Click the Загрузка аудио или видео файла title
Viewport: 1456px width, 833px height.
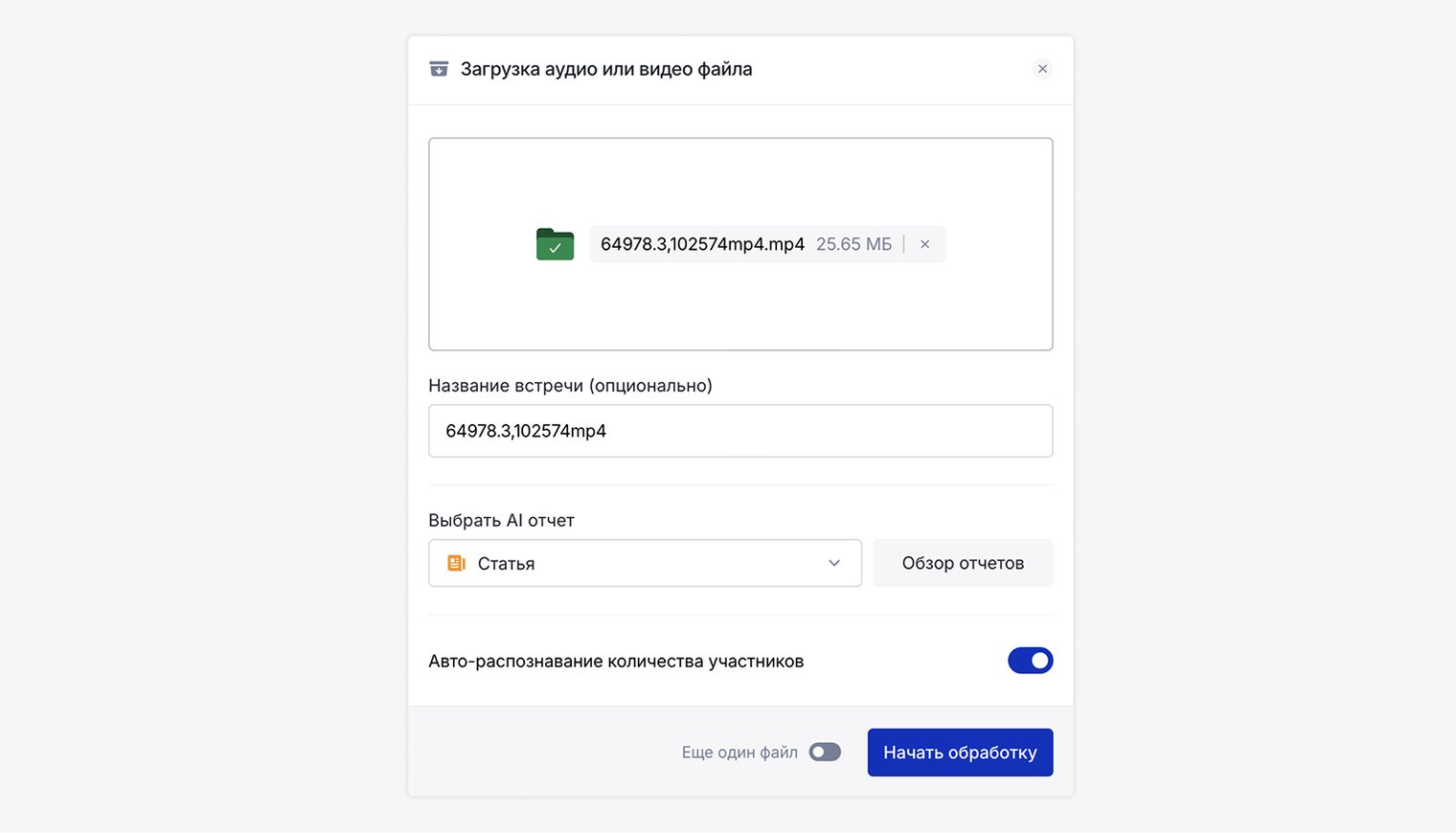pos(606,69)
